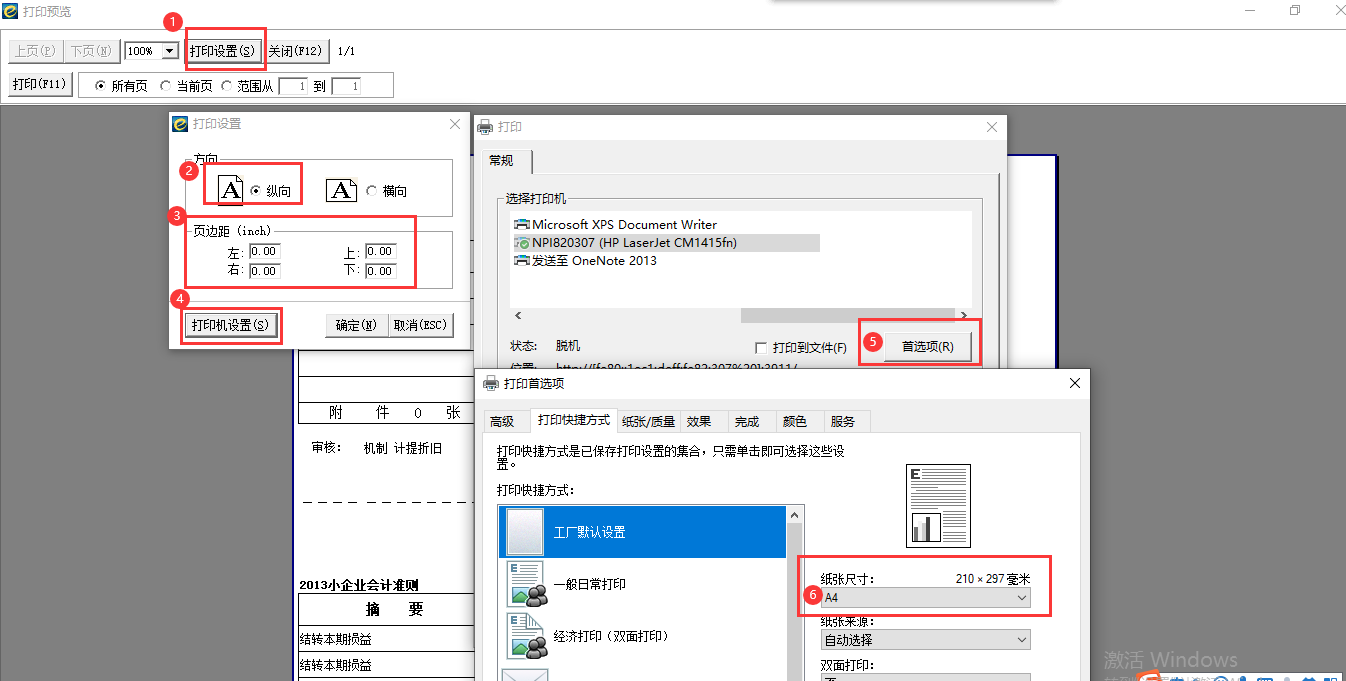Click the range end page field
The width and height of the screenshot is (1346, 681).
click(346, 86)
